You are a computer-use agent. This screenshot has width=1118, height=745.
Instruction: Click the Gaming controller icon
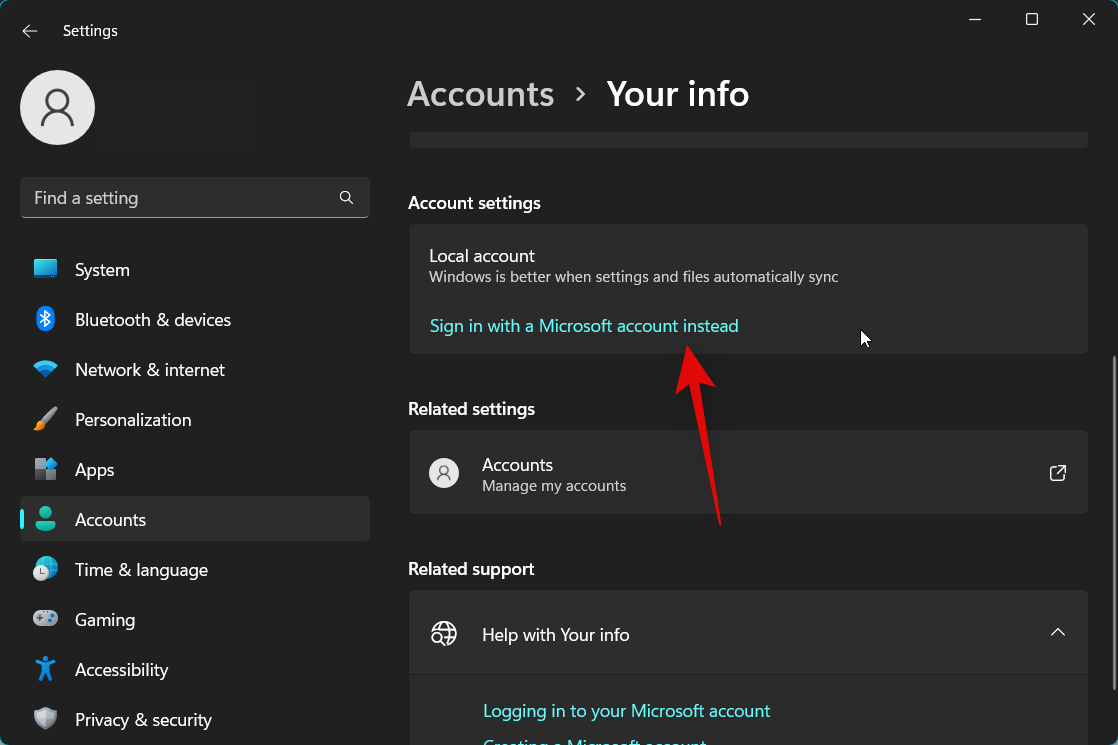46,619
